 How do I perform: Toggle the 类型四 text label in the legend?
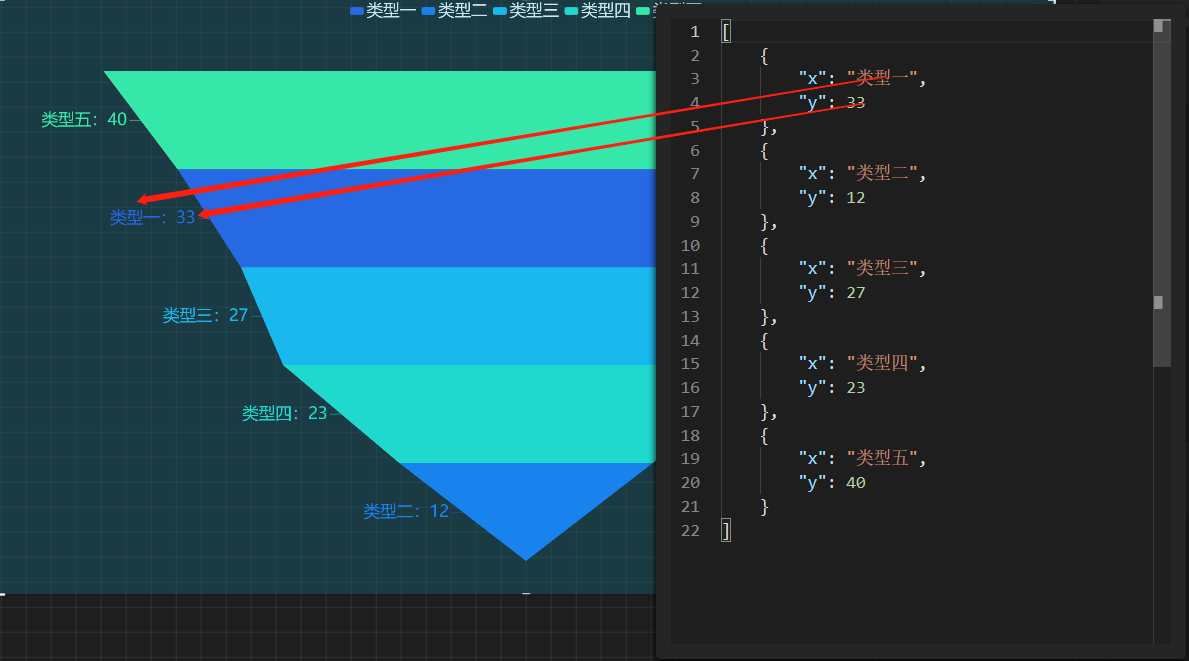point(606,11)
